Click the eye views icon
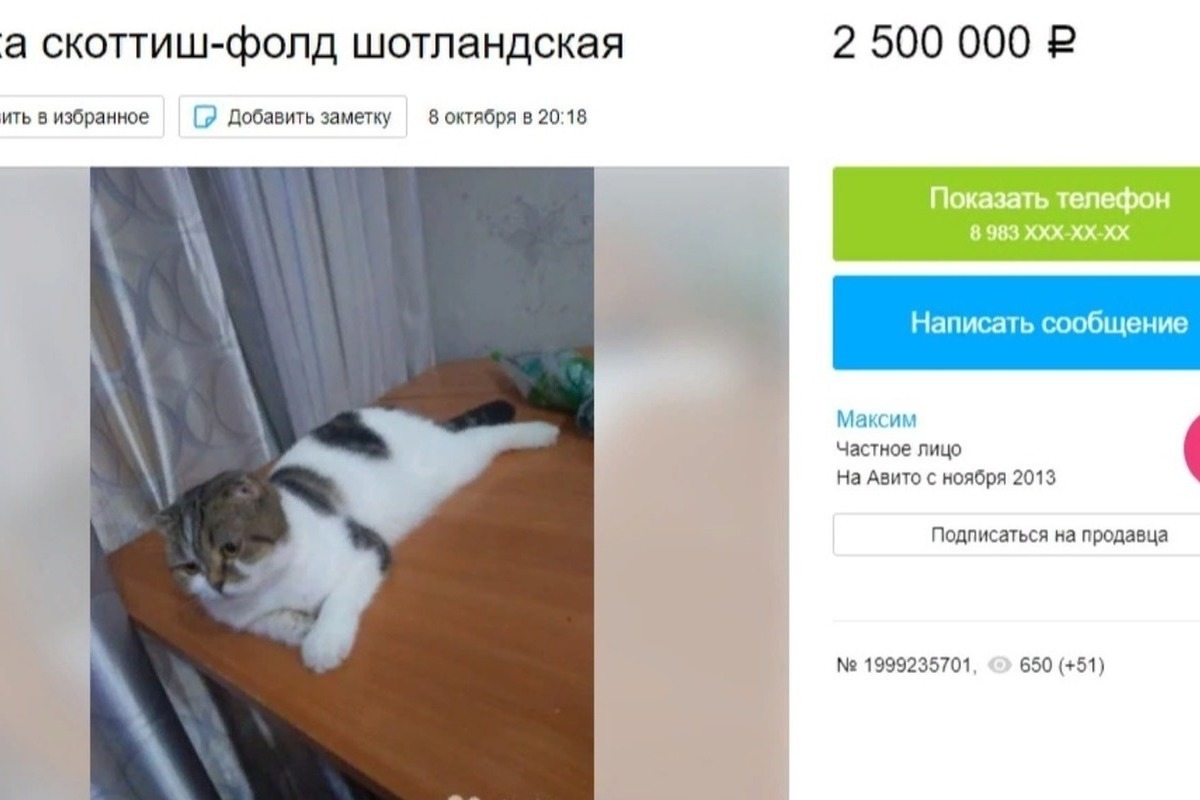The image size is (1200, 800). [x=999, y=665]
